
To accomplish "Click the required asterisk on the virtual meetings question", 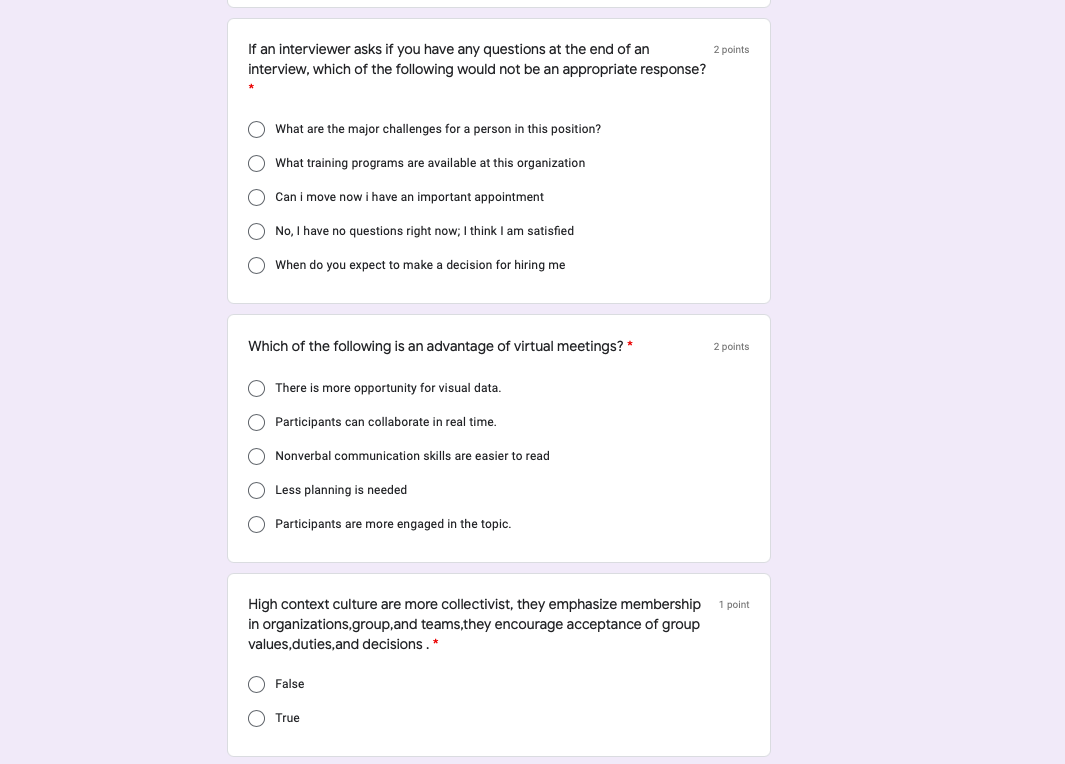I will (x=629, y=346).
